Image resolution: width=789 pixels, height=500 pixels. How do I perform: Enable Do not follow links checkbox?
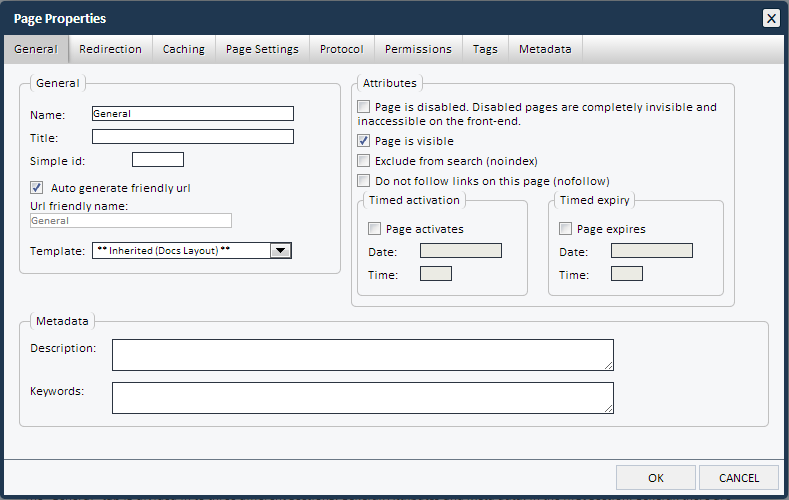[x=364, y=180]
